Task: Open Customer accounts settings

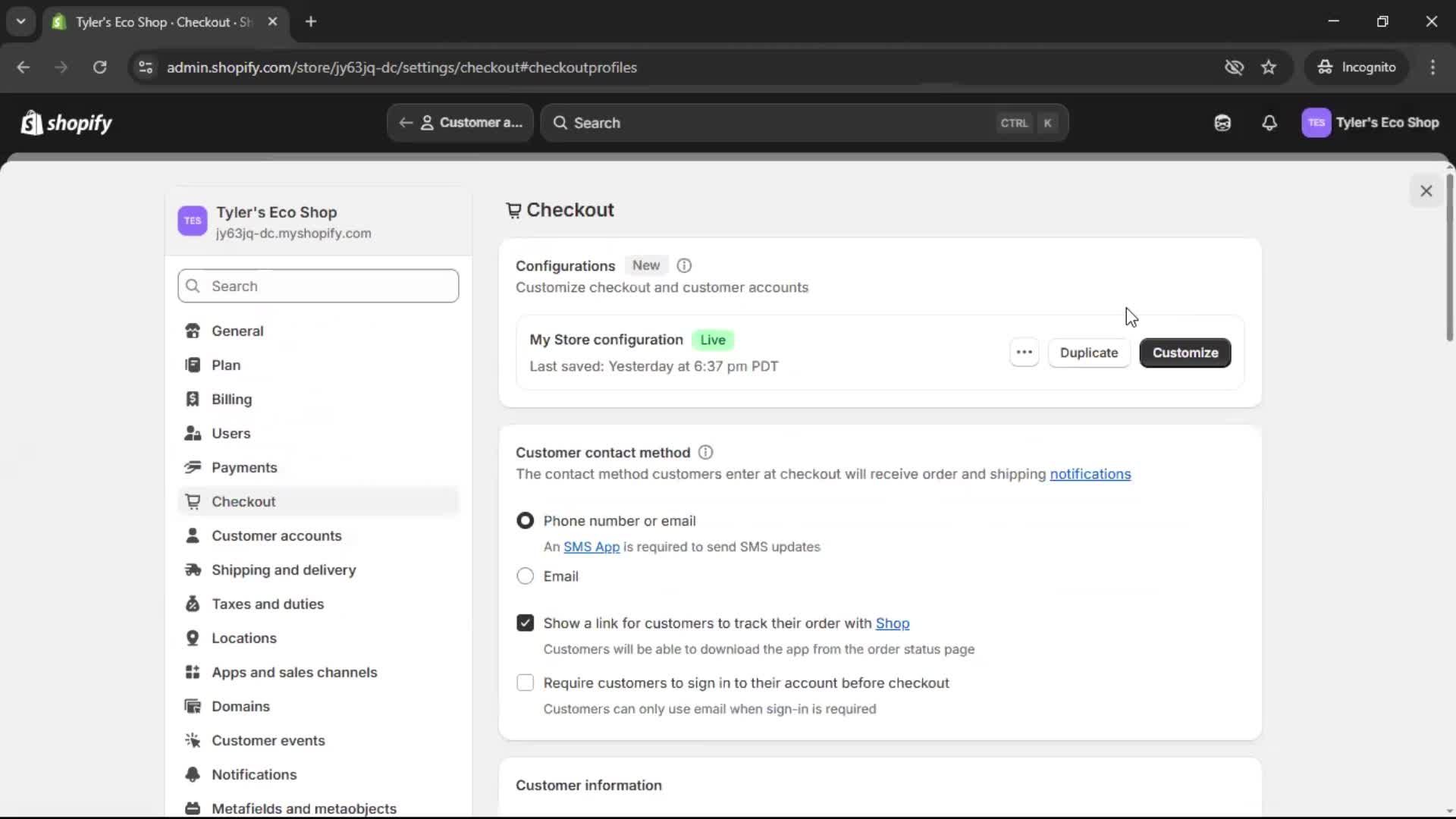Action: pos(278,535)
